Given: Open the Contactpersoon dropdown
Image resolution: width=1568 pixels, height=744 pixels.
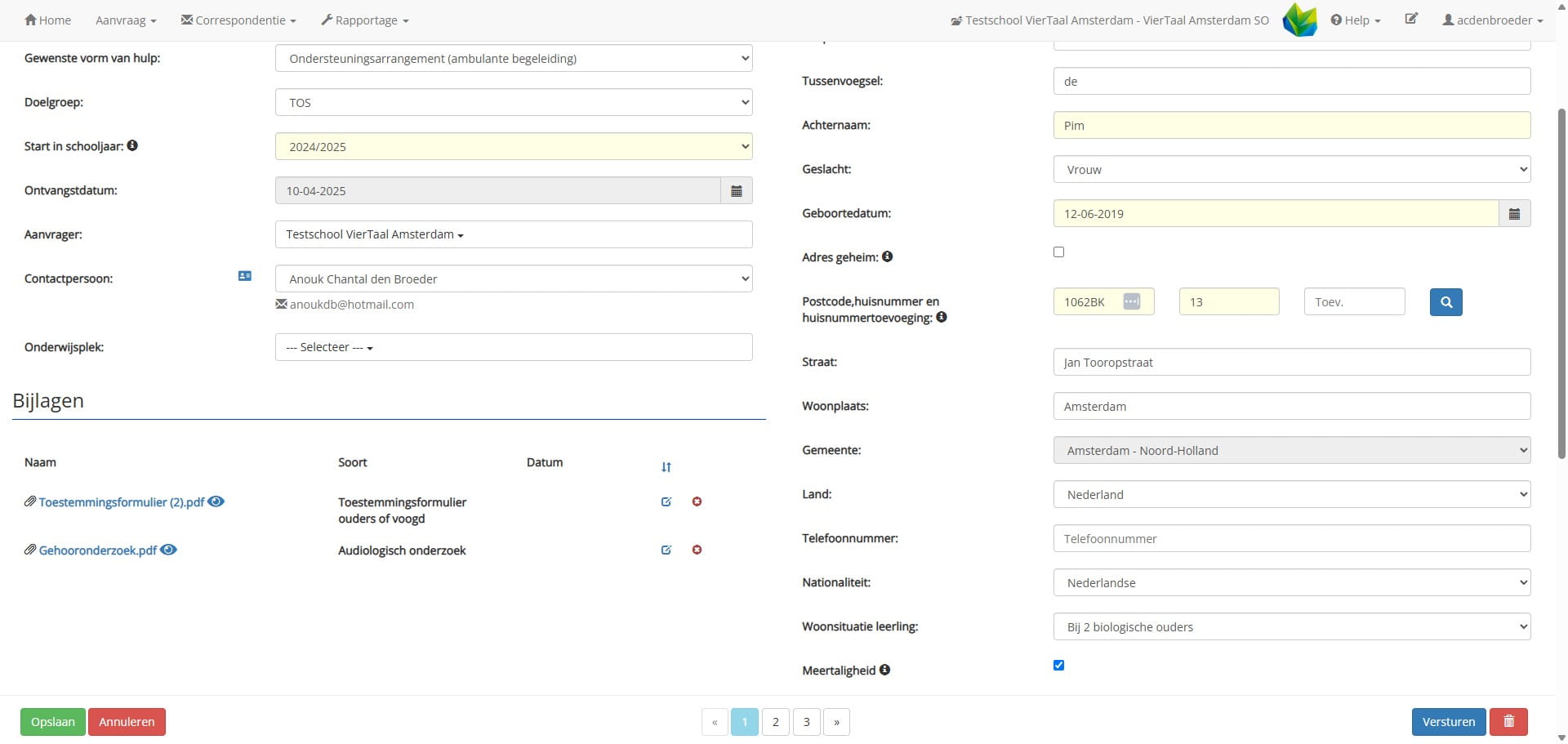Looking at the screenshot, I should tap(514, 278).
